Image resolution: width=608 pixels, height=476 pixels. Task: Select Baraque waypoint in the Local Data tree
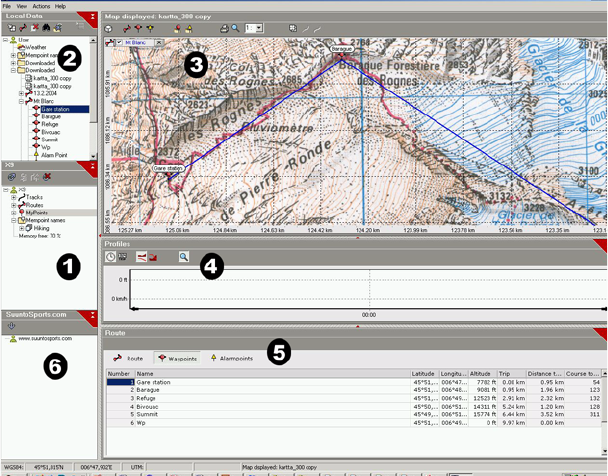pos(51,117)
